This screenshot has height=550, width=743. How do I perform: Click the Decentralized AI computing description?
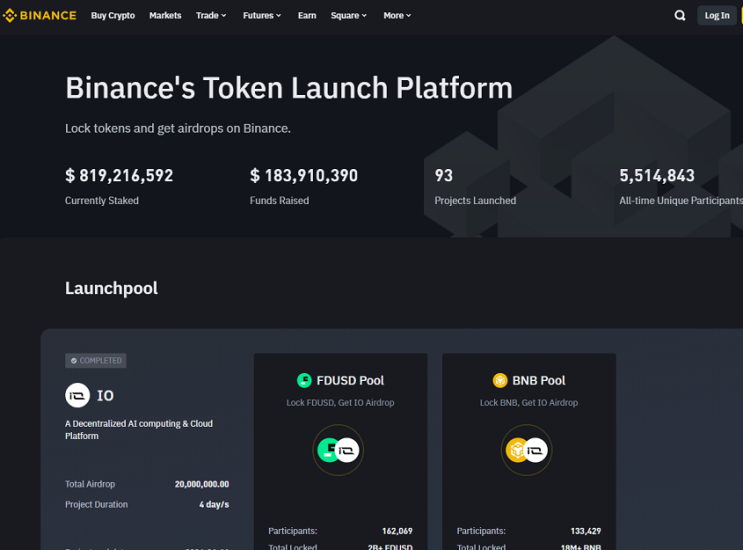[x=139, y=430]
